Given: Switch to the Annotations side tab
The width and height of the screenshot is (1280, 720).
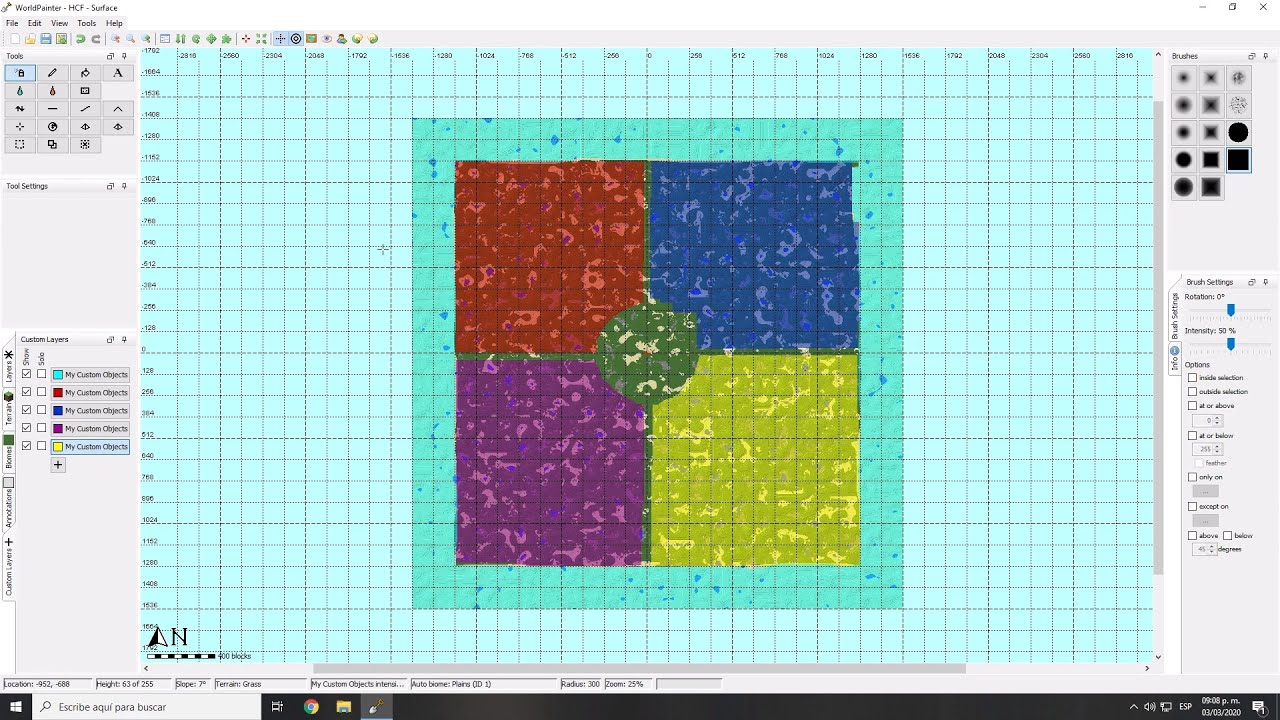Looking at the screenshot, I should coord(9,504).
